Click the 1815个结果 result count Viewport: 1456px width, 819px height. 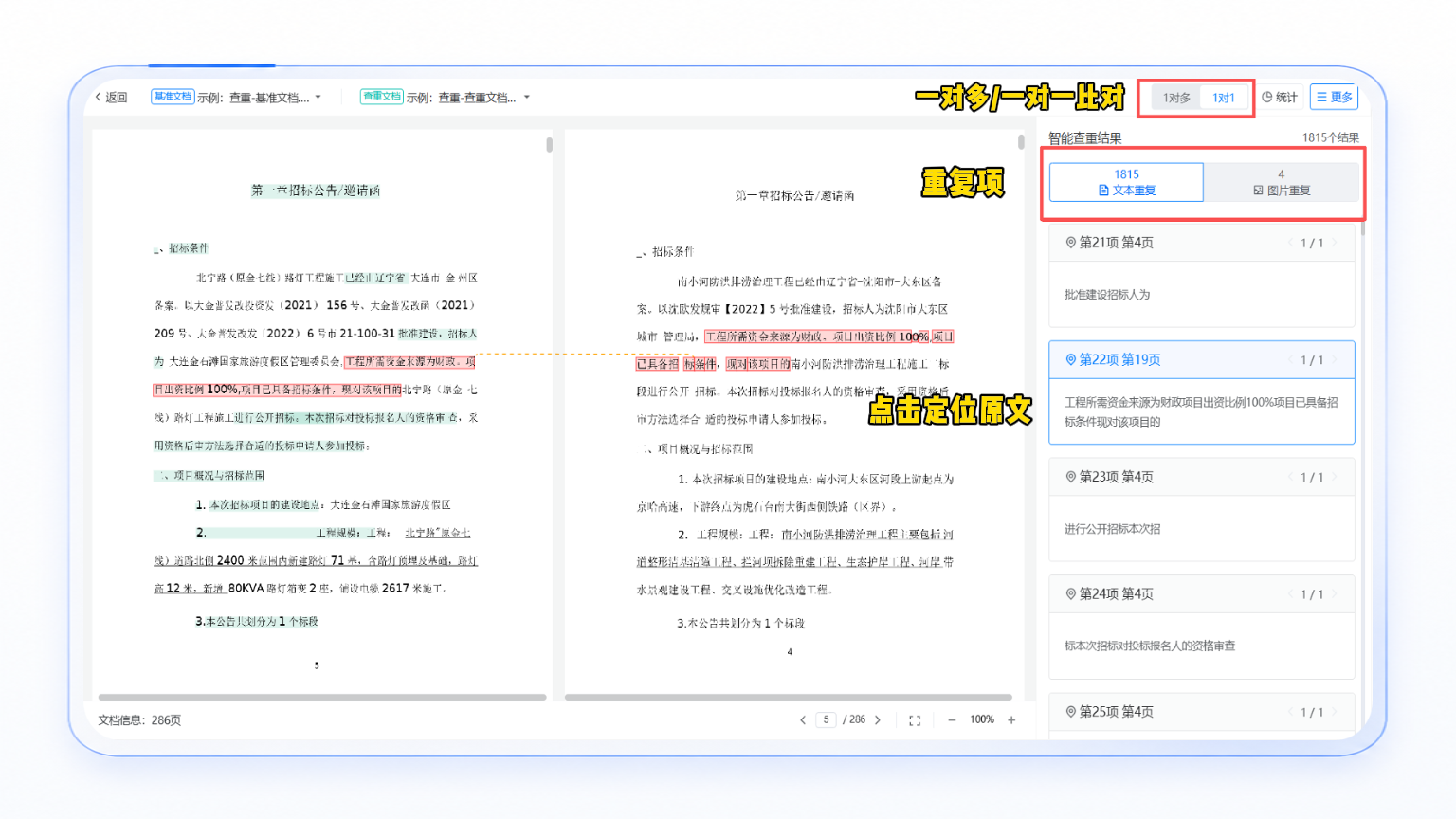1331,138
